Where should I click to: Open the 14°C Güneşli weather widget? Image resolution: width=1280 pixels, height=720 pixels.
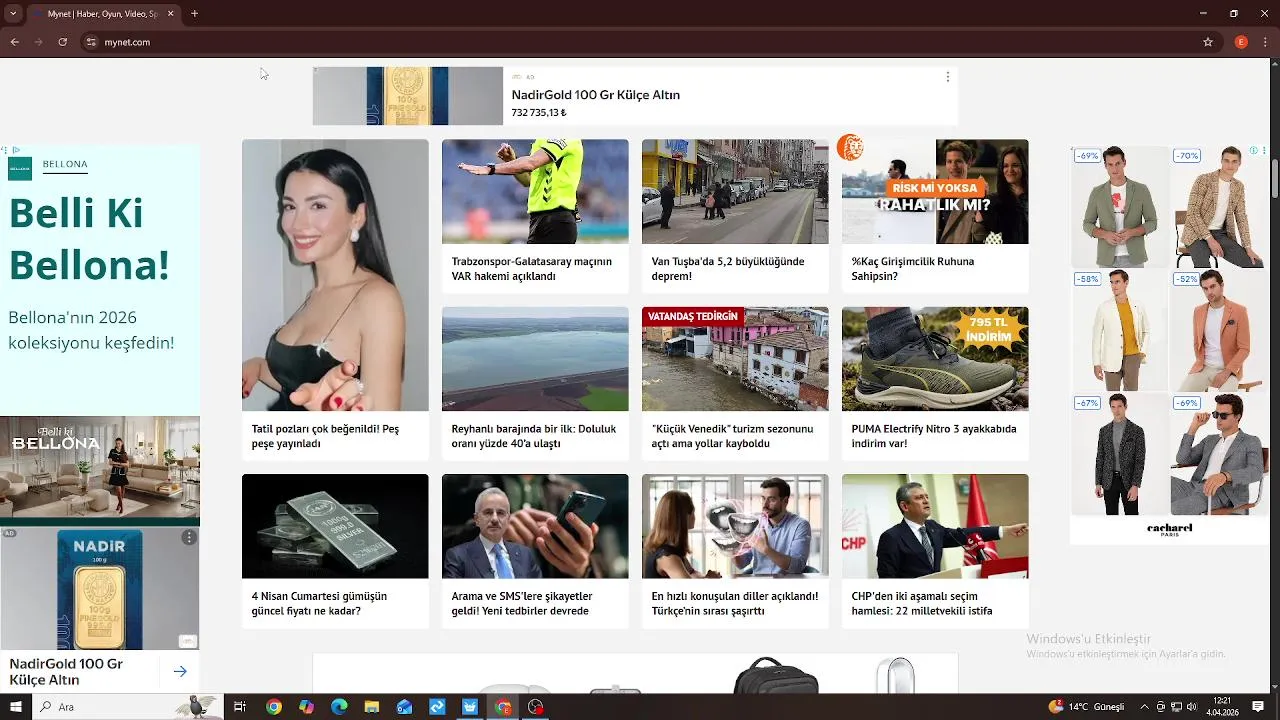1086,707
